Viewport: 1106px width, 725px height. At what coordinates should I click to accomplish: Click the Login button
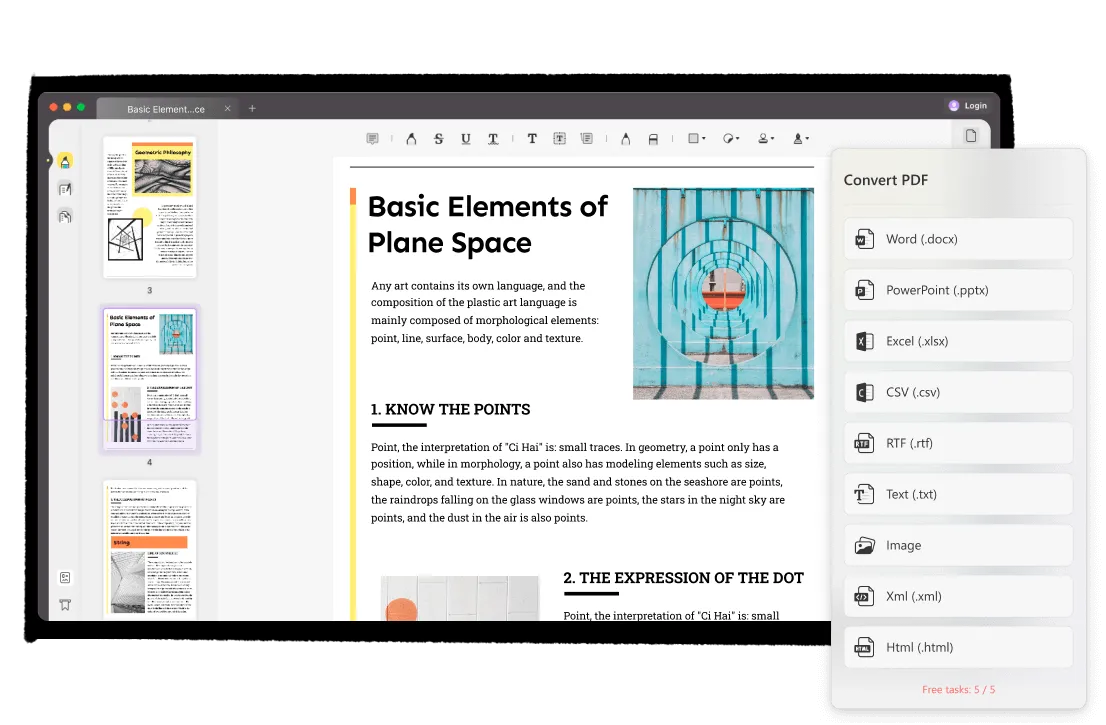click(968, 105)
